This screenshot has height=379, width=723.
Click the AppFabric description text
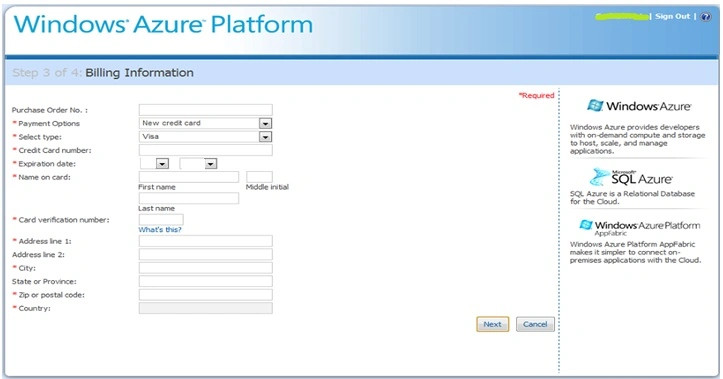pyautogui.click(x=635, y=252)
